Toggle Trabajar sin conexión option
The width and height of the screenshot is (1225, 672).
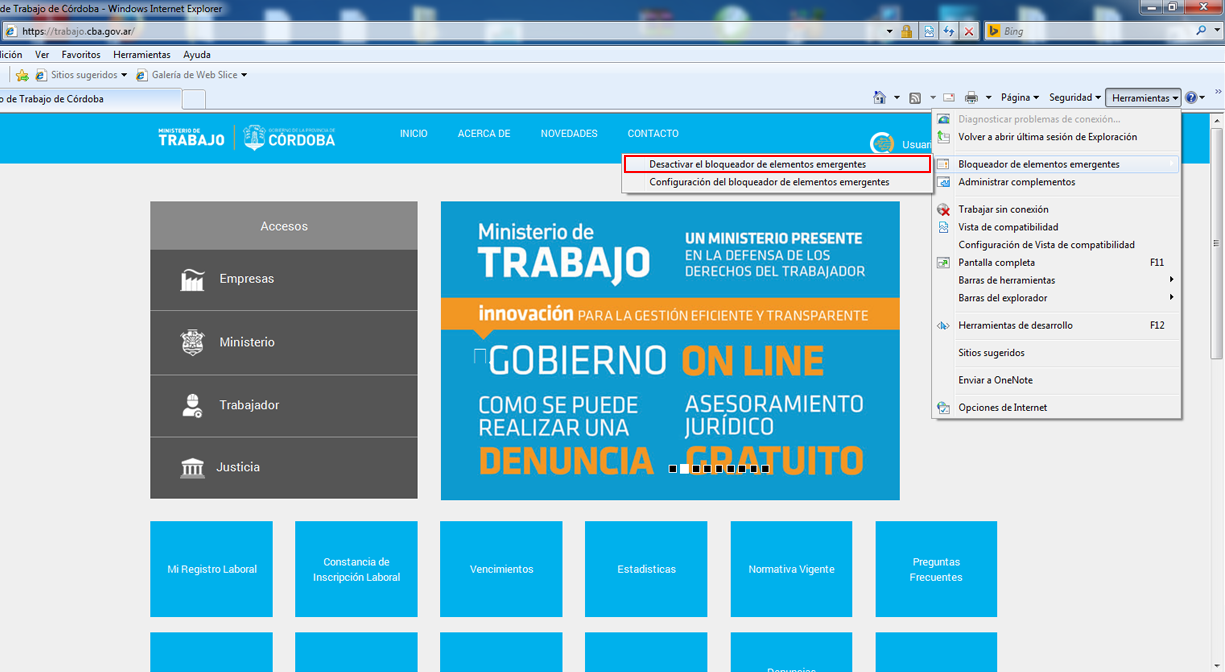click(1003, 210)
